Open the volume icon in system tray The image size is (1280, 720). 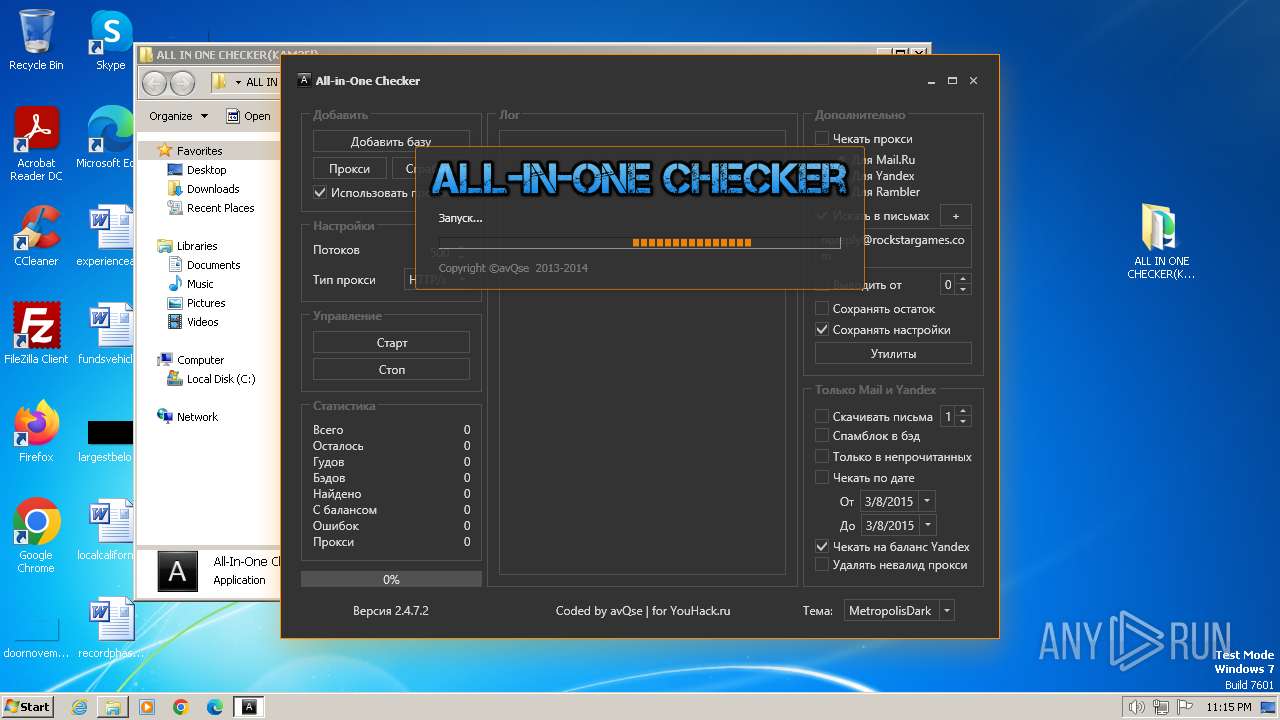1137,707
